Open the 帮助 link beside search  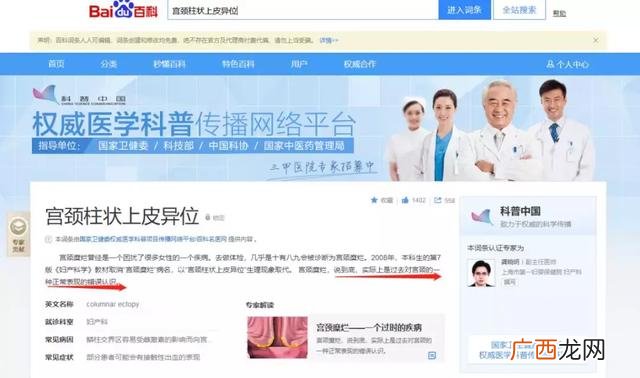click(559, 13)
